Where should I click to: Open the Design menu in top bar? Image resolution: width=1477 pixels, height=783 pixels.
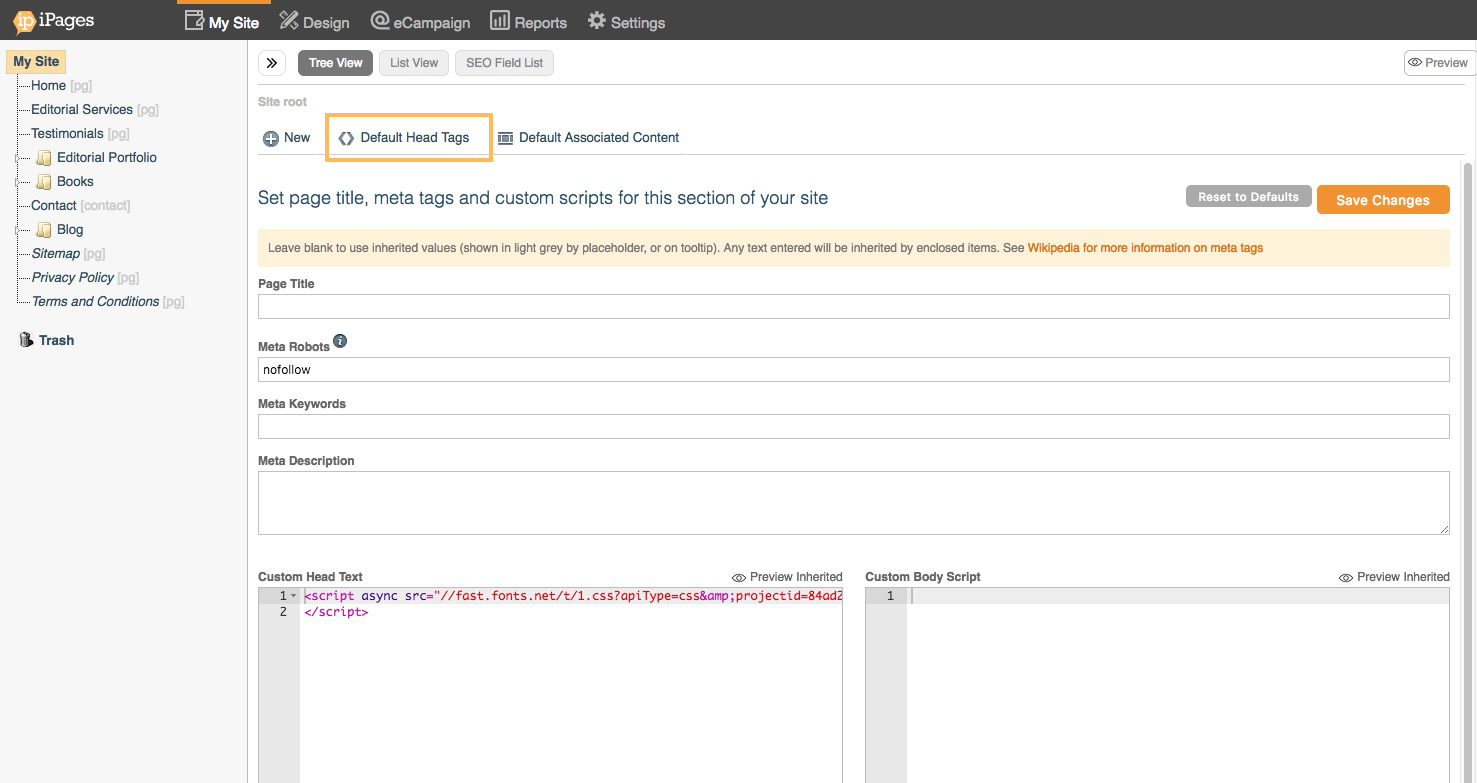tap(314, 22)
